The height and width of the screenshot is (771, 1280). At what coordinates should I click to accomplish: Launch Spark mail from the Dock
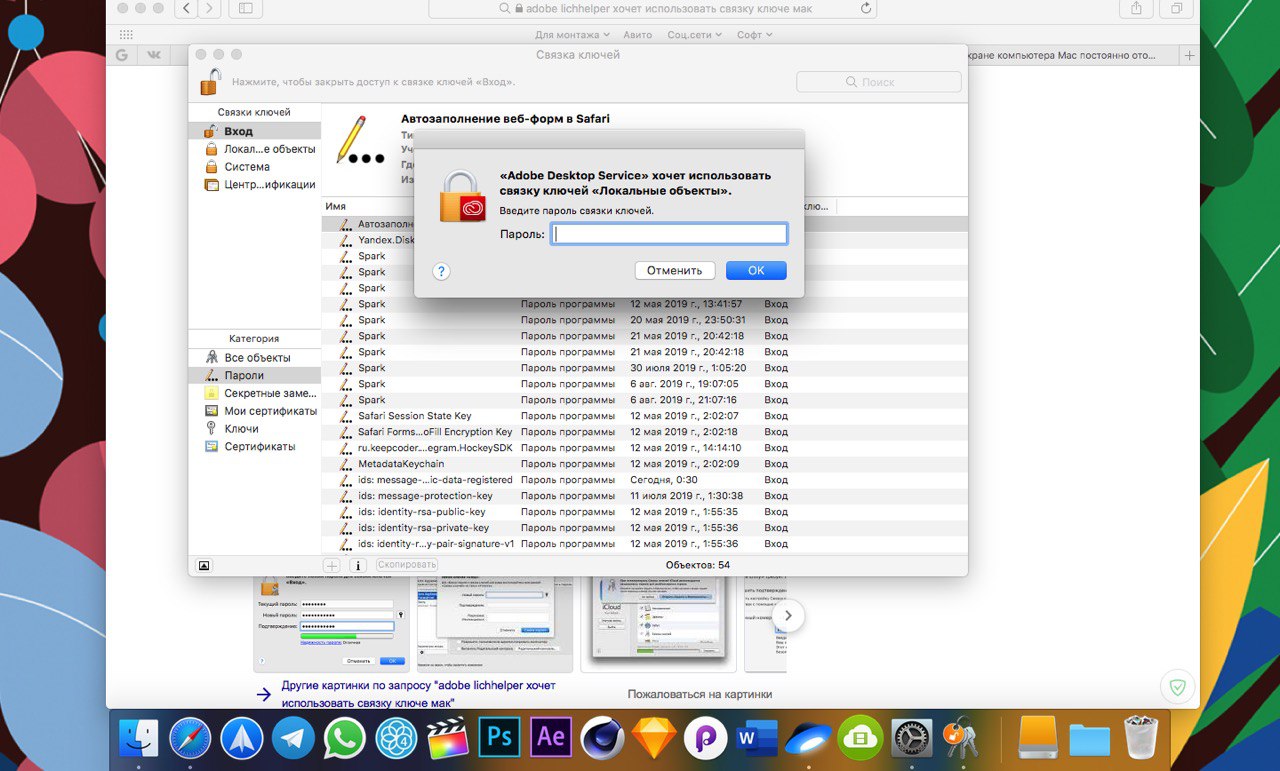[x=242, y=739]
